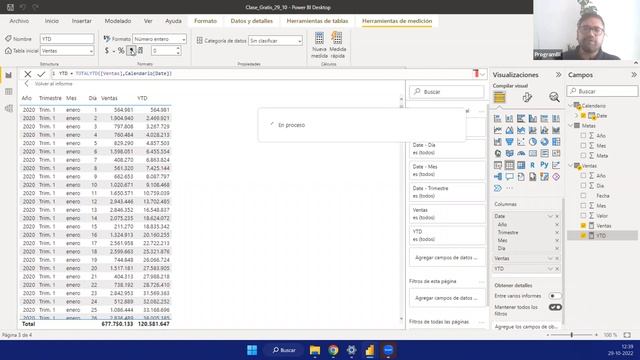
Task: Collapse the Campos pane
Action: pos(633,75)
